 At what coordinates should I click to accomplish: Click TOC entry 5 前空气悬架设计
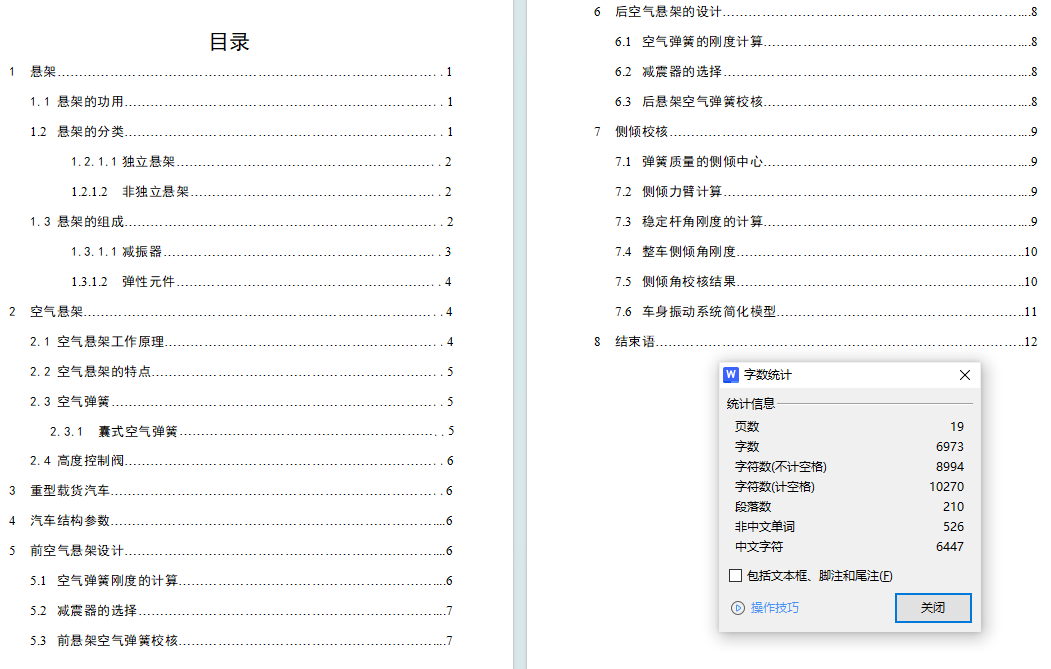(231, 551)
